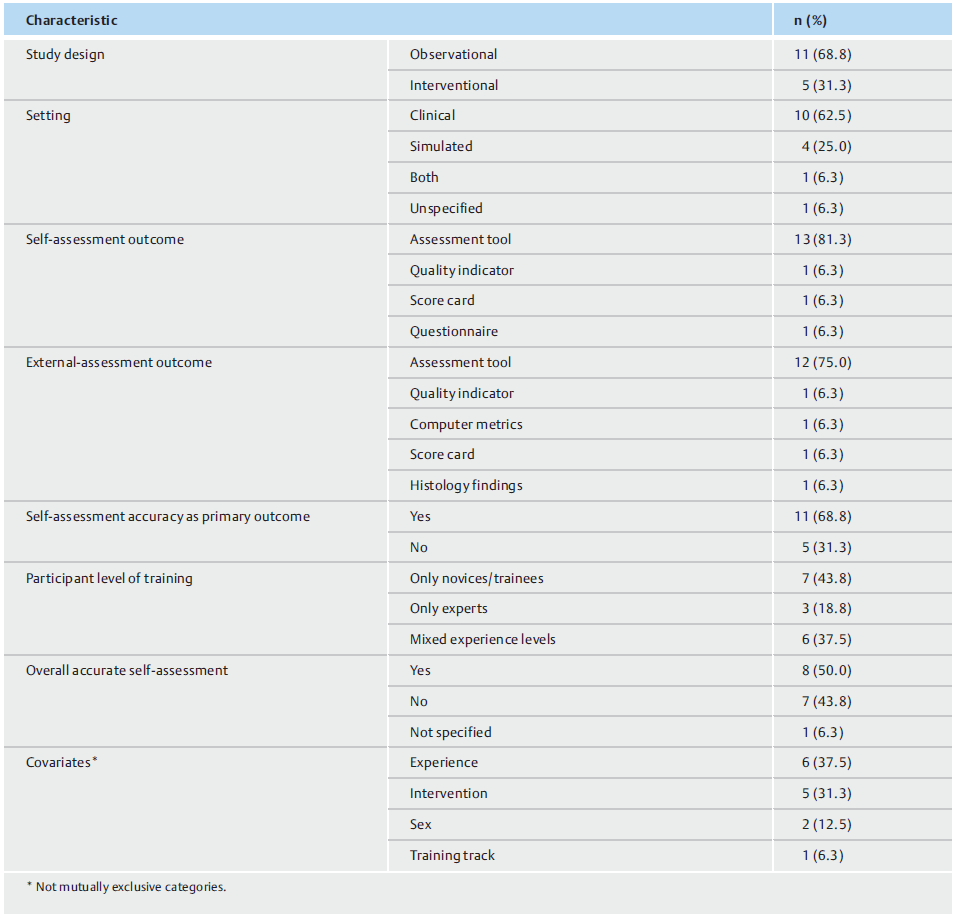This screenshot has height=924, width=961.
Task: Select the Study design row label
Action: point(65,54)
